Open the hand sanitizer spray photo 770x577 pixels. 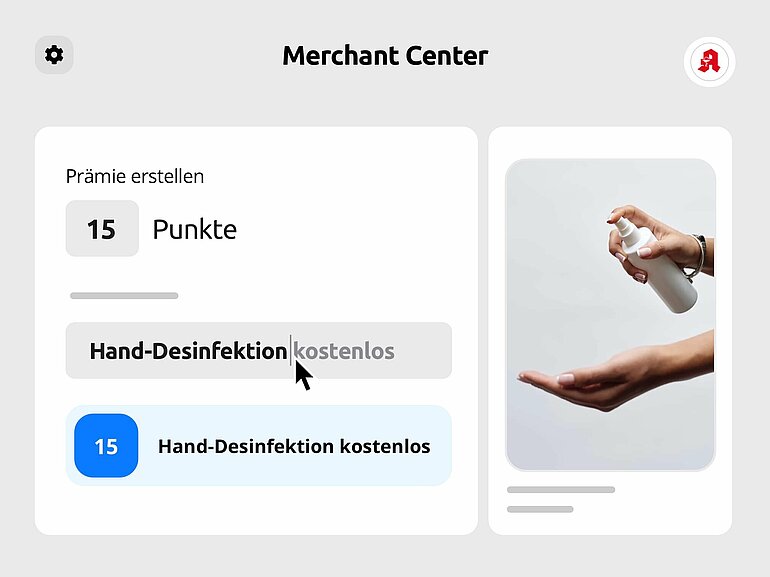pyautogui.click(x=610, y=315)
